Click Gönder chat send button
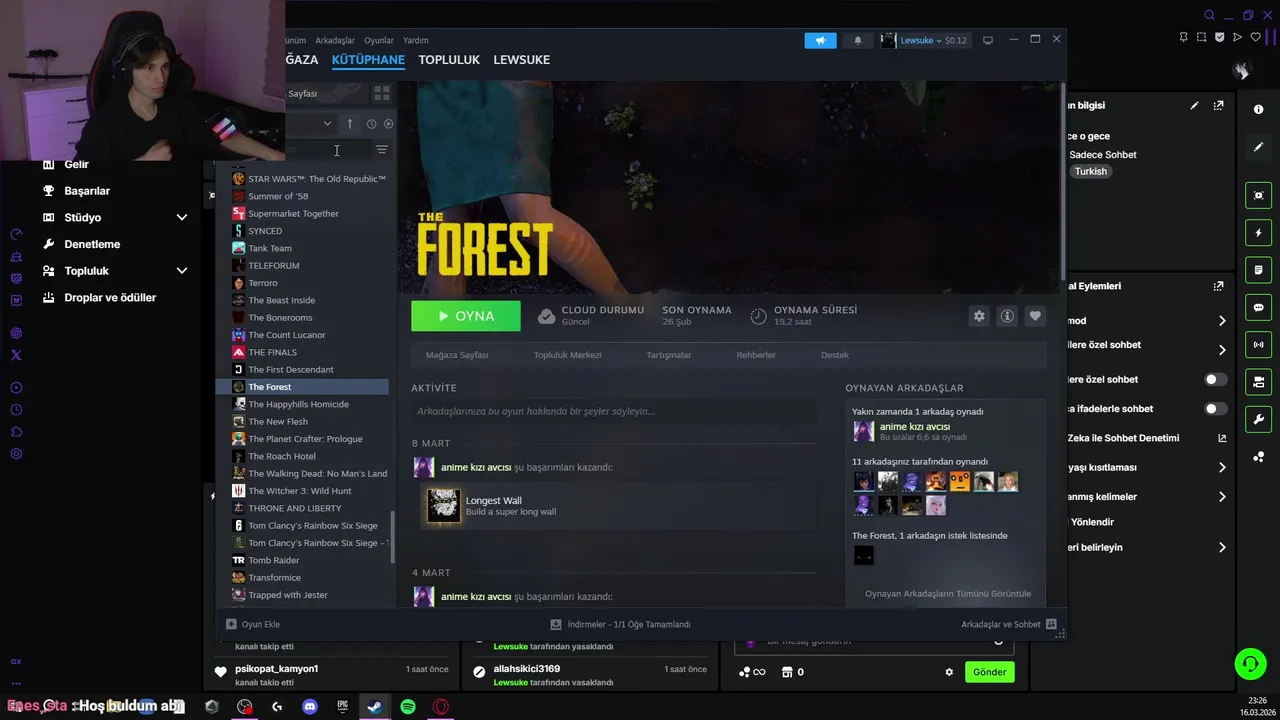 [x=989, y=672]
